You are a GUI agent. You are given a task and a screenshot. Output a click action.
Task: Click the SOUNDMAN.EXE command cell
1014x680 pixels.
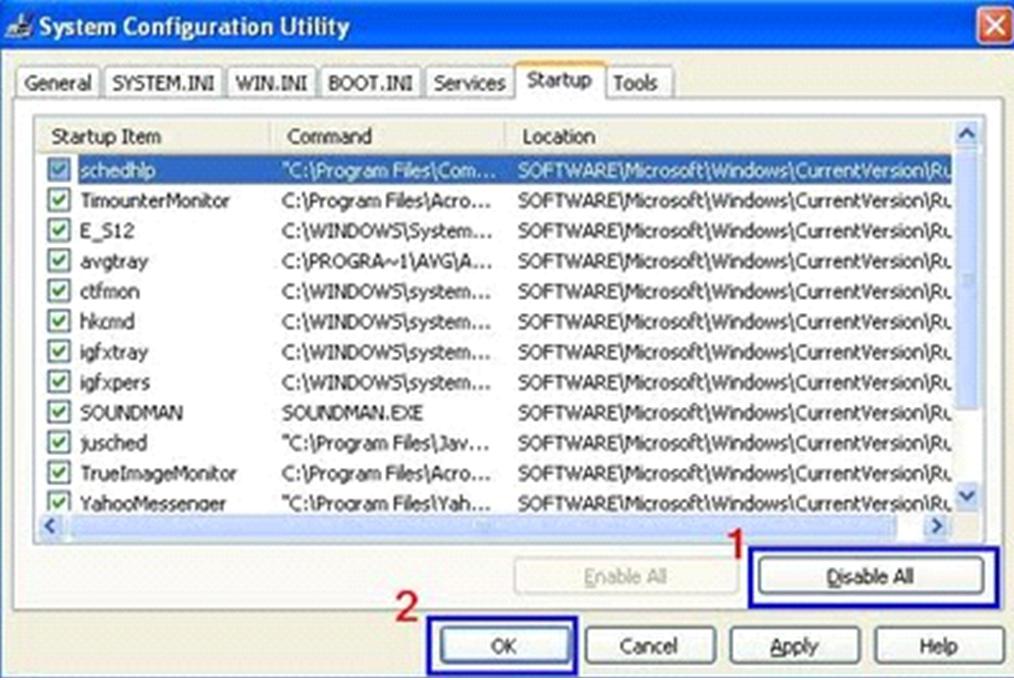tap(352, 412)
